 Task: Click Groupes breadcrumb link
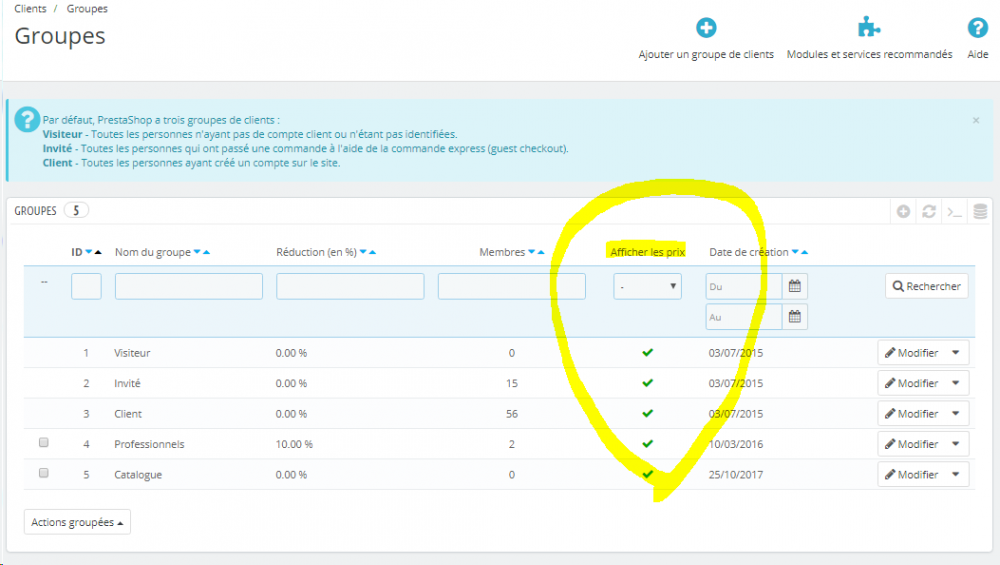87,9
